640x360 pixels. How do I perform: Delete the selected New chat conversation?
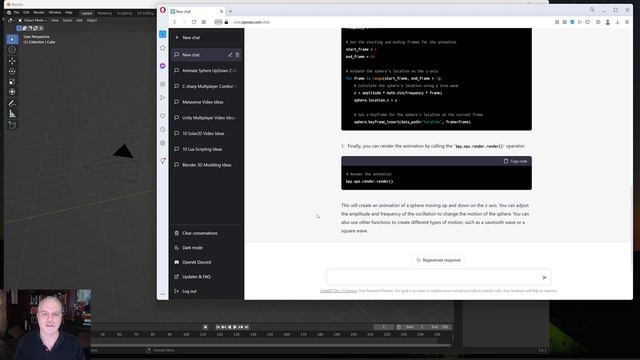(237, 55)
